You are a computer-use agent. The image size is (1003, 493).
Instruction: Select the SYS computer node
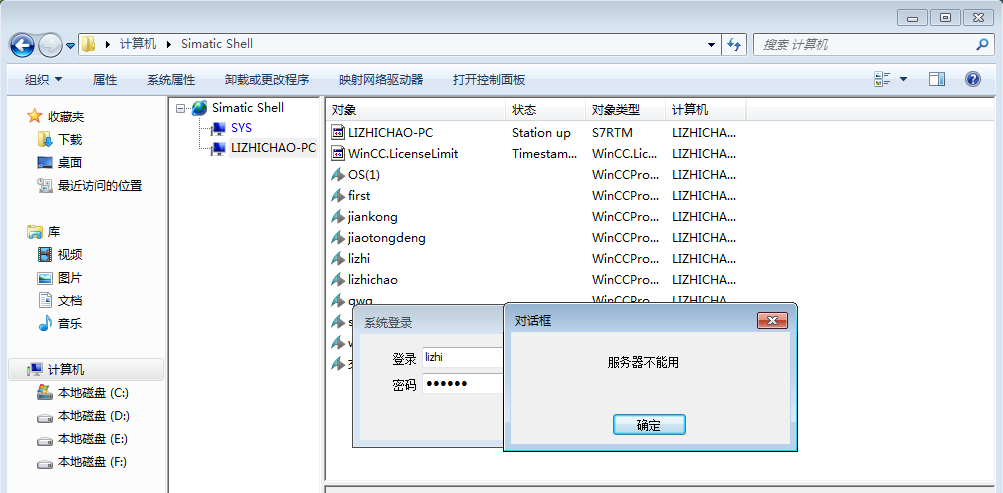coord(242,127)
